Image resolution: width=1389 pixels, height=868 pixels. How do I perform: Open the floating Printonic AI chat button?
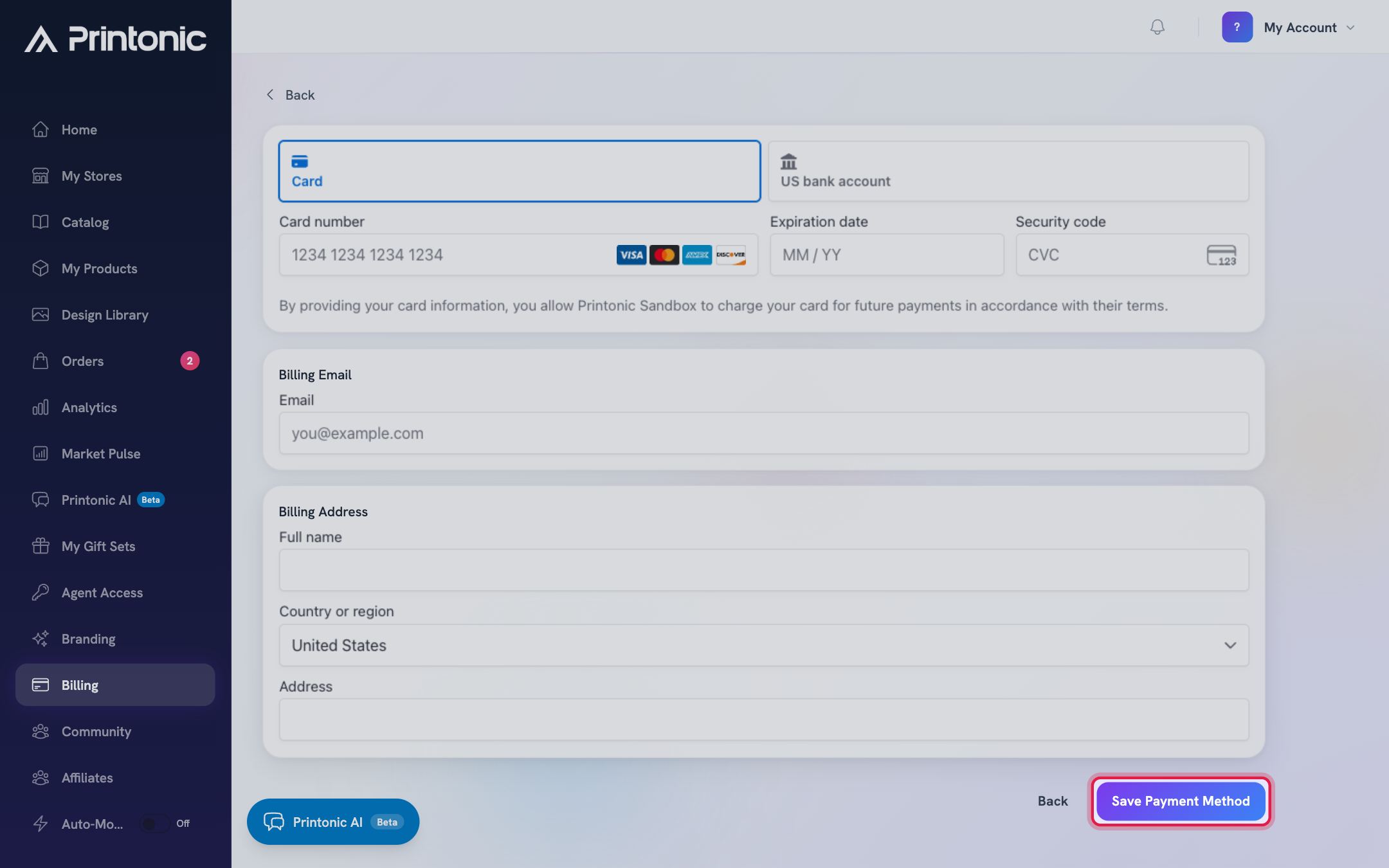333,822
